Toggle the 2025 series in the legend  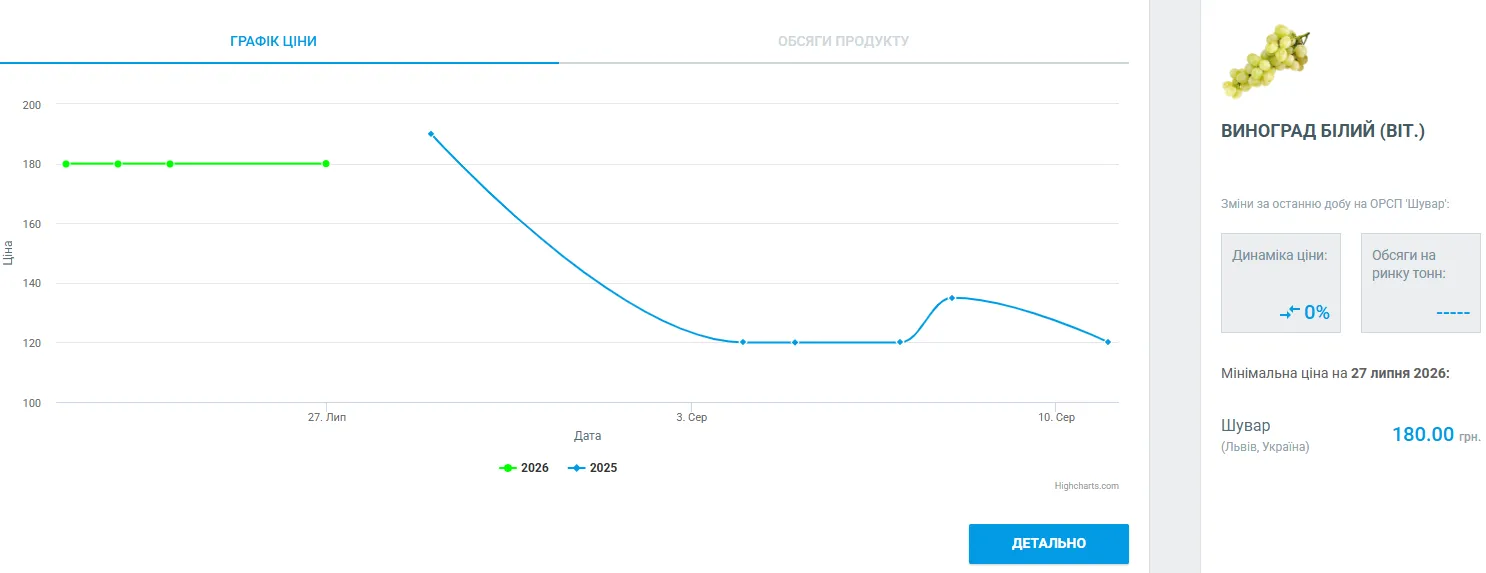coord(593,468)
